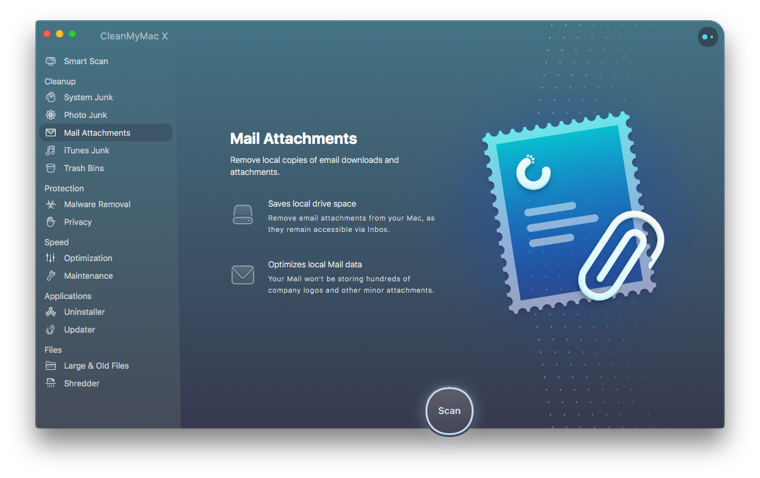Open the assistant dots icon in top corner
The width and height of the screenshot is (760, 478).
pos(708,37)
